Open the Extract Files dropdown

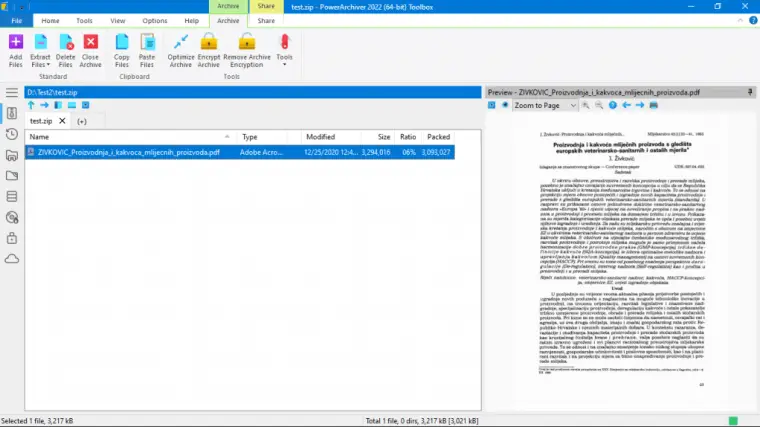[x=40, y=65]
